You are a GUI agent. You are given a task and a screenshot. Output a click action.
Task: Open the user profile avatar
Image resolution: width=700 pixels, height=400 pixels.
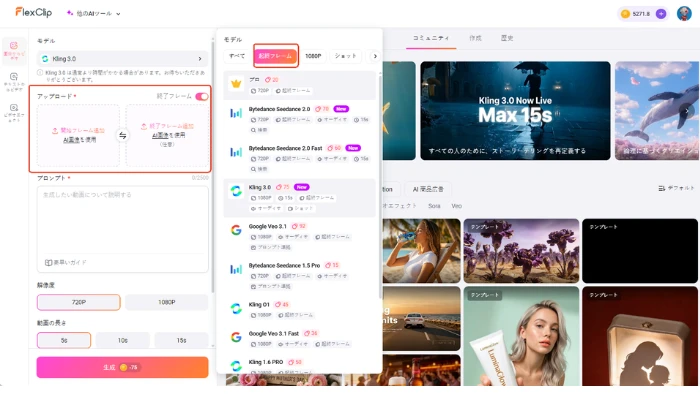pyautogui.click(x=683, y=14)
